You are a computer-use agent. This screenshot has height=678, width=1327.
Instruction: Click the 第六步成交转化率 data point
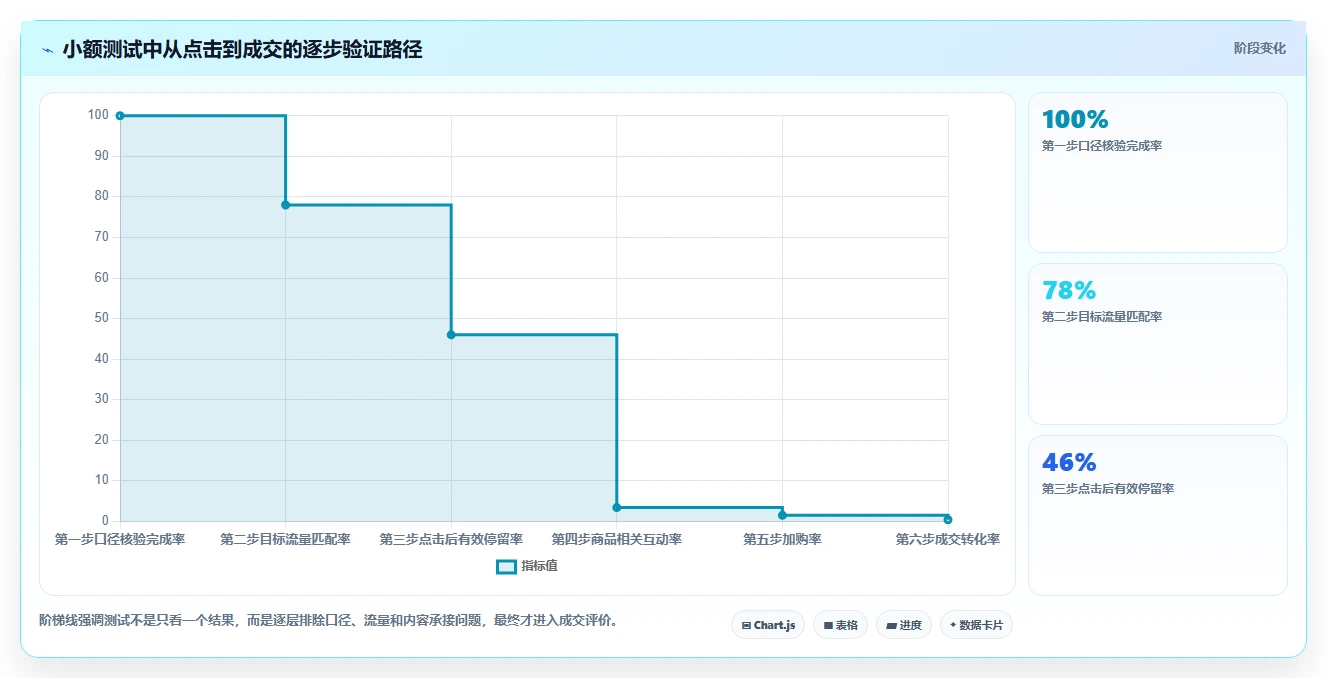tap(948, 519)
